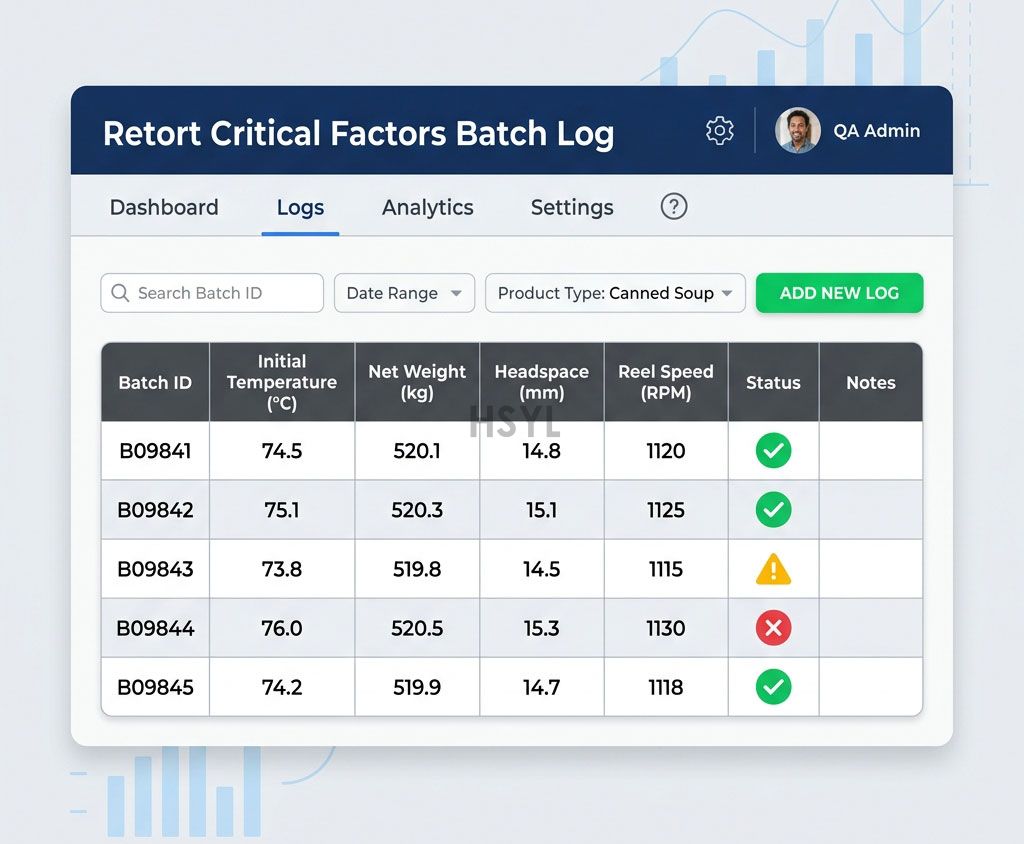Viewport: 1024px width, 844px height.
Task: Click the red failed status for B09844
Action: point(773,628)
